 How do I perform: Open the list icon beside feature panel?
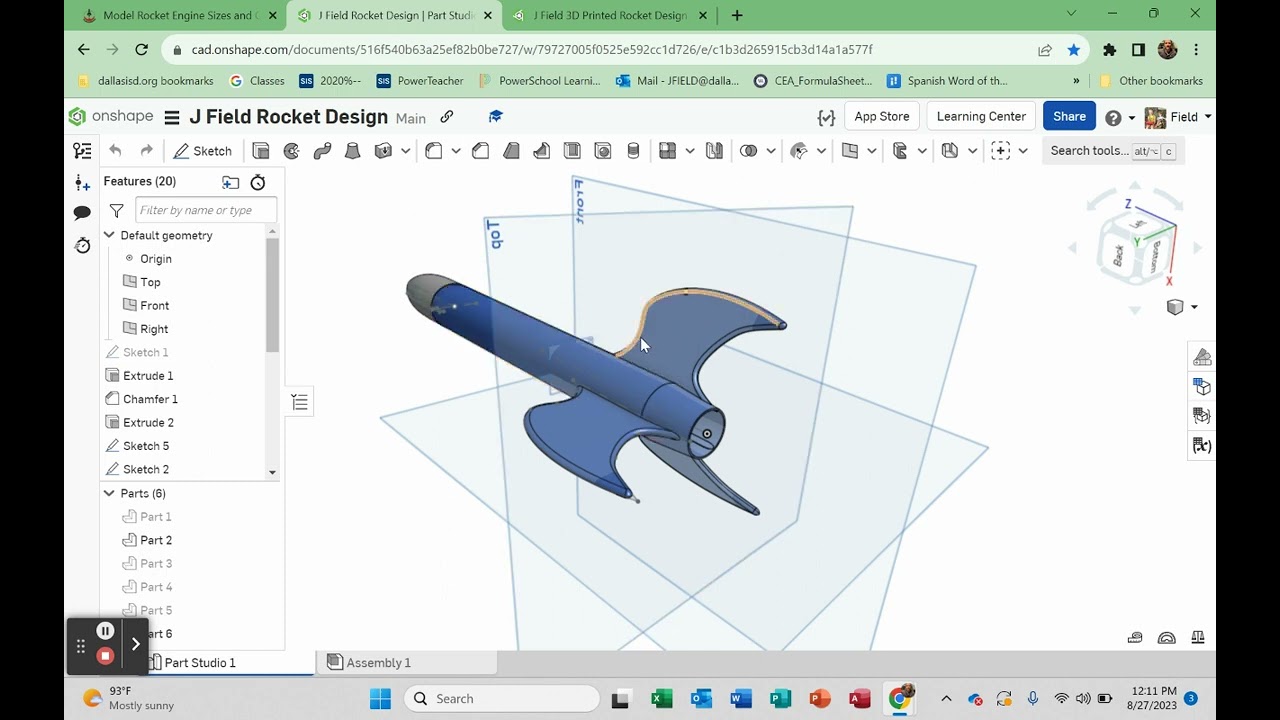299,402
